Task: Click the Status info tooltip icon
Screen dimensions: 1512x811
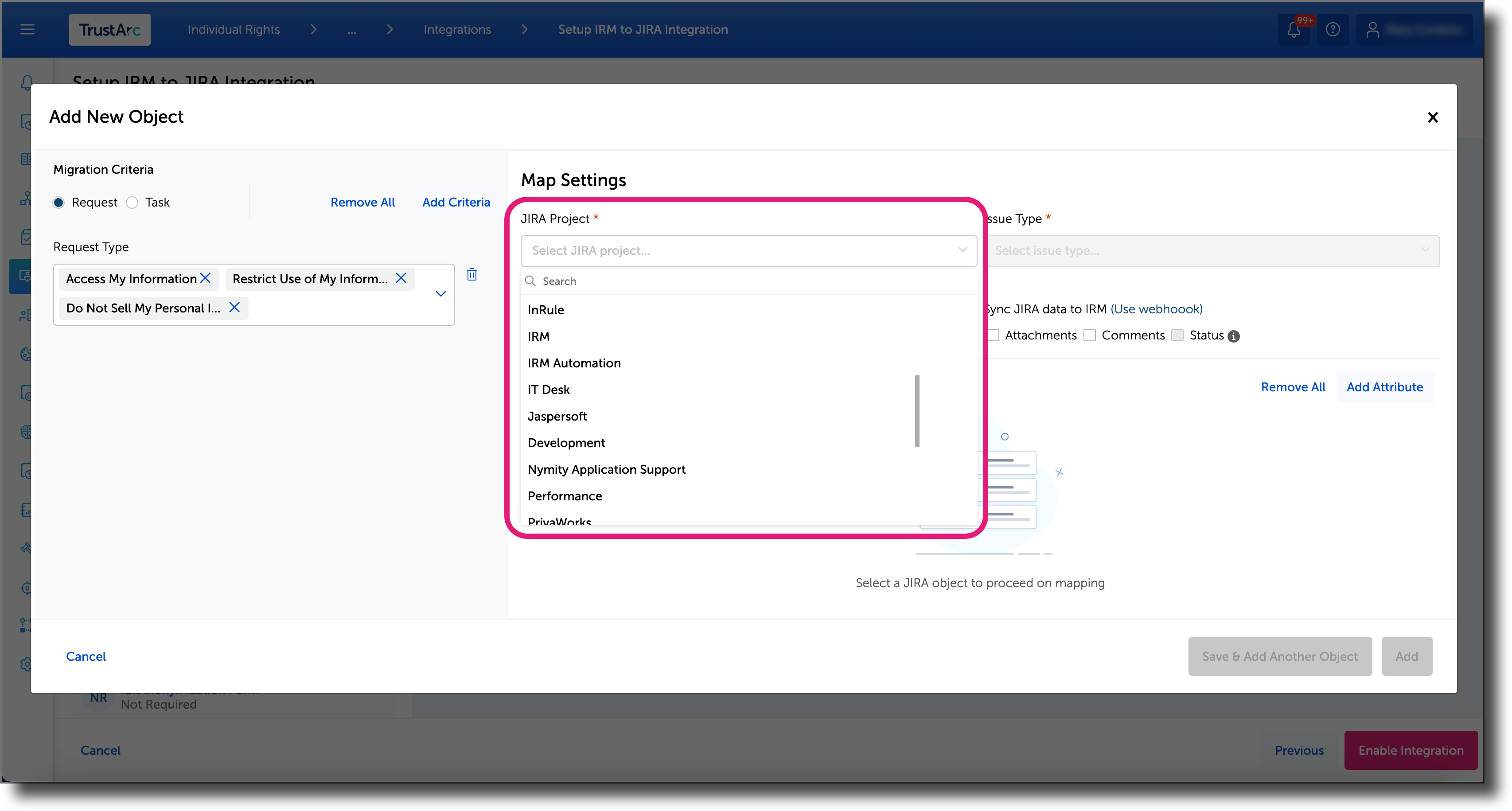Action: point(1233,335)
